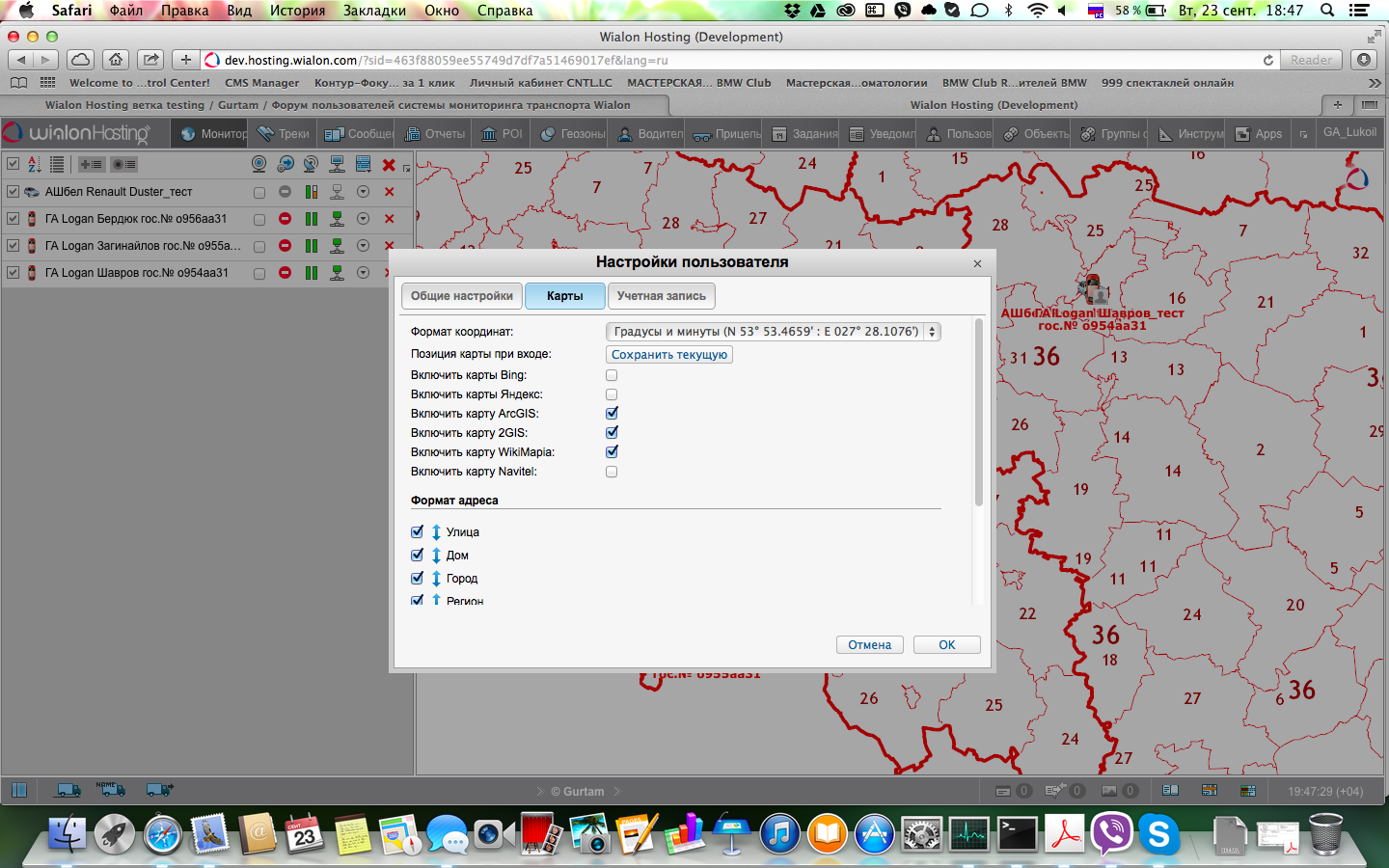Open the Закладки menu in Safari

point(374,11)
